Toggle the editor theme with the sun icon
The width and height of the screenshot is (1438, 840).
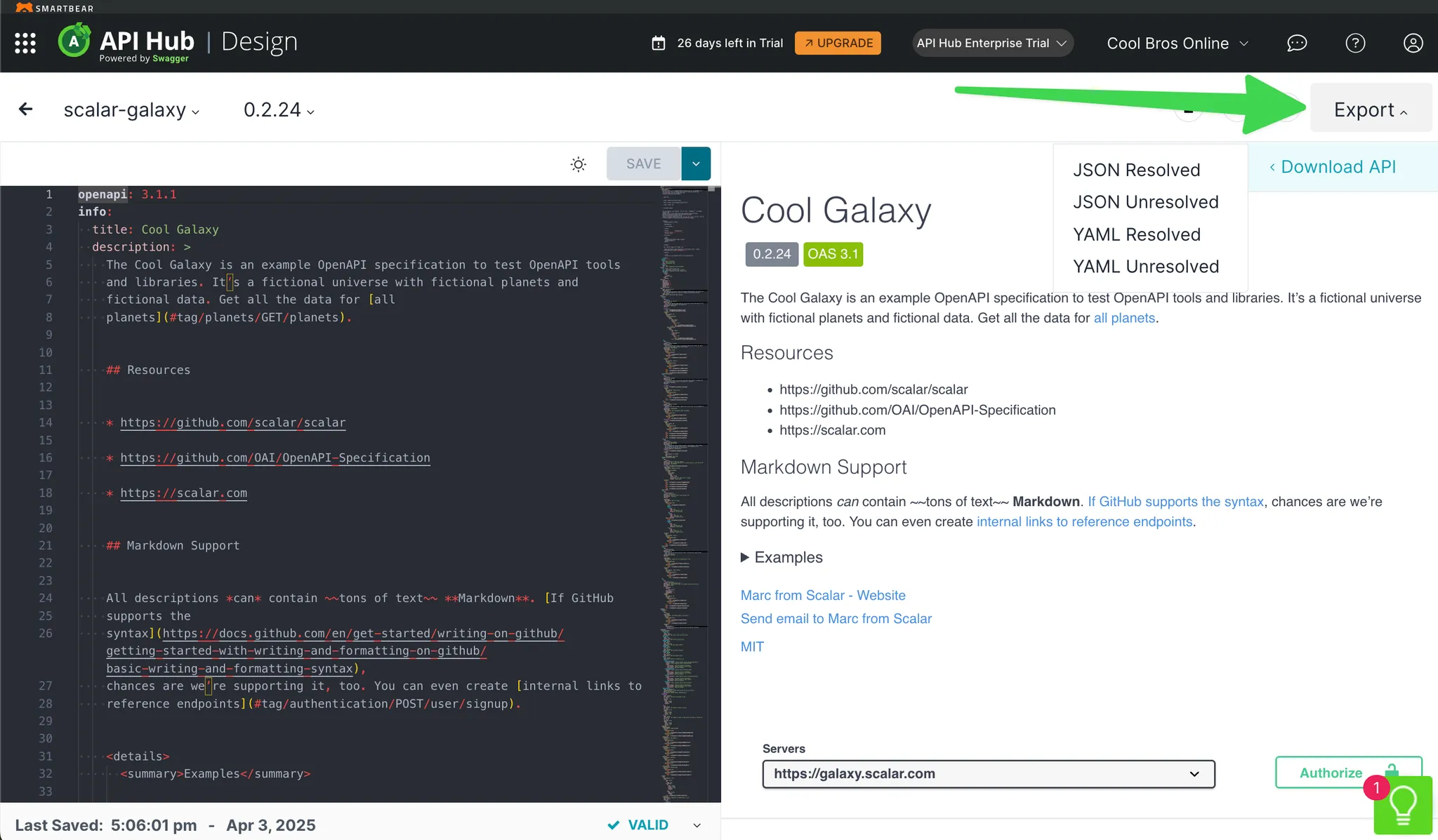[x=577, y=164]
